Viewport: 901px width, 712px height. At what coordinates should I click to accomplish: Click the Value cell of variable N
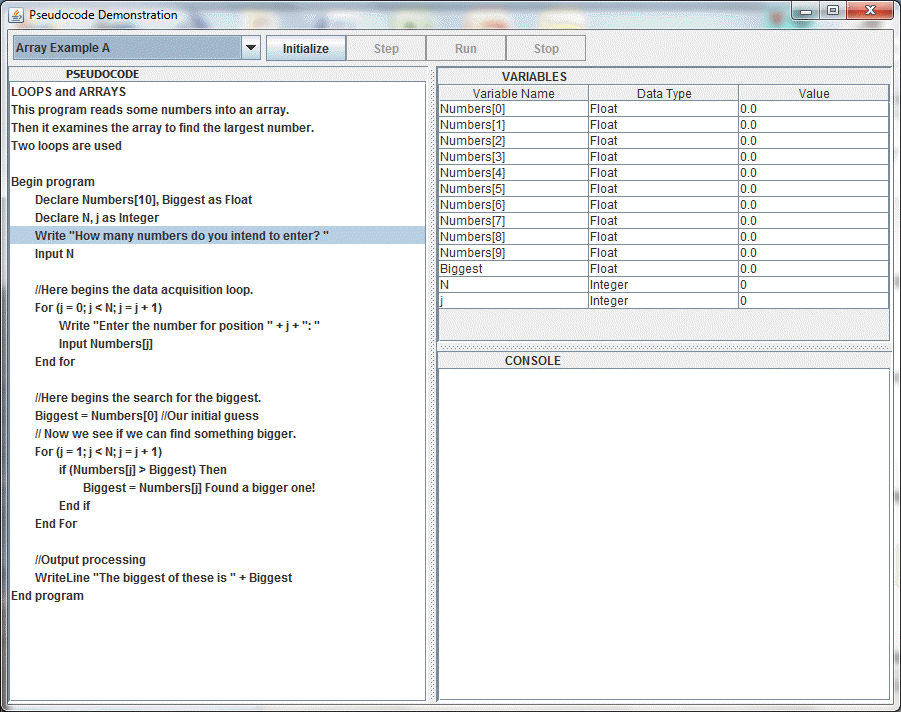point(813,285)
